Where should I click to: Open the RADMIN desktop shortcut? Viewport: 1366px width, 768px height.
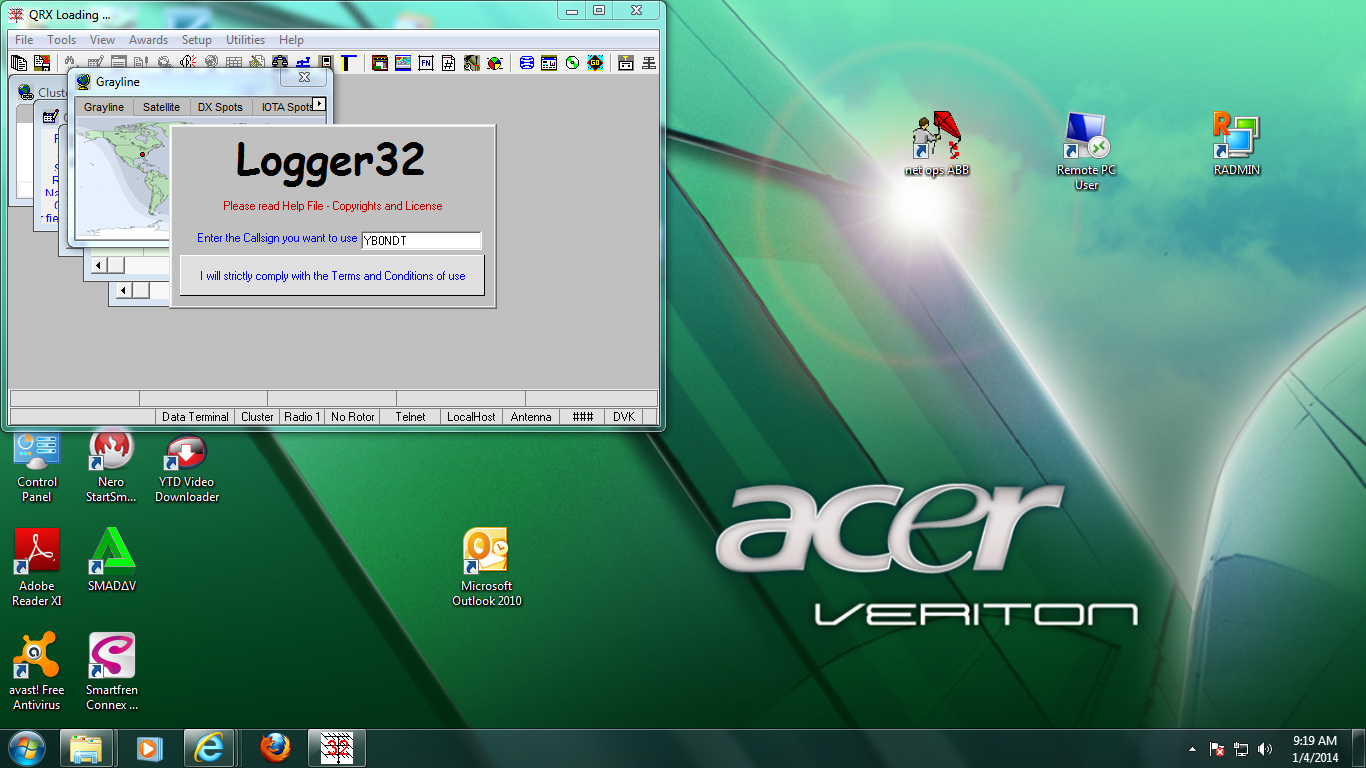(x=1236, y=145)
